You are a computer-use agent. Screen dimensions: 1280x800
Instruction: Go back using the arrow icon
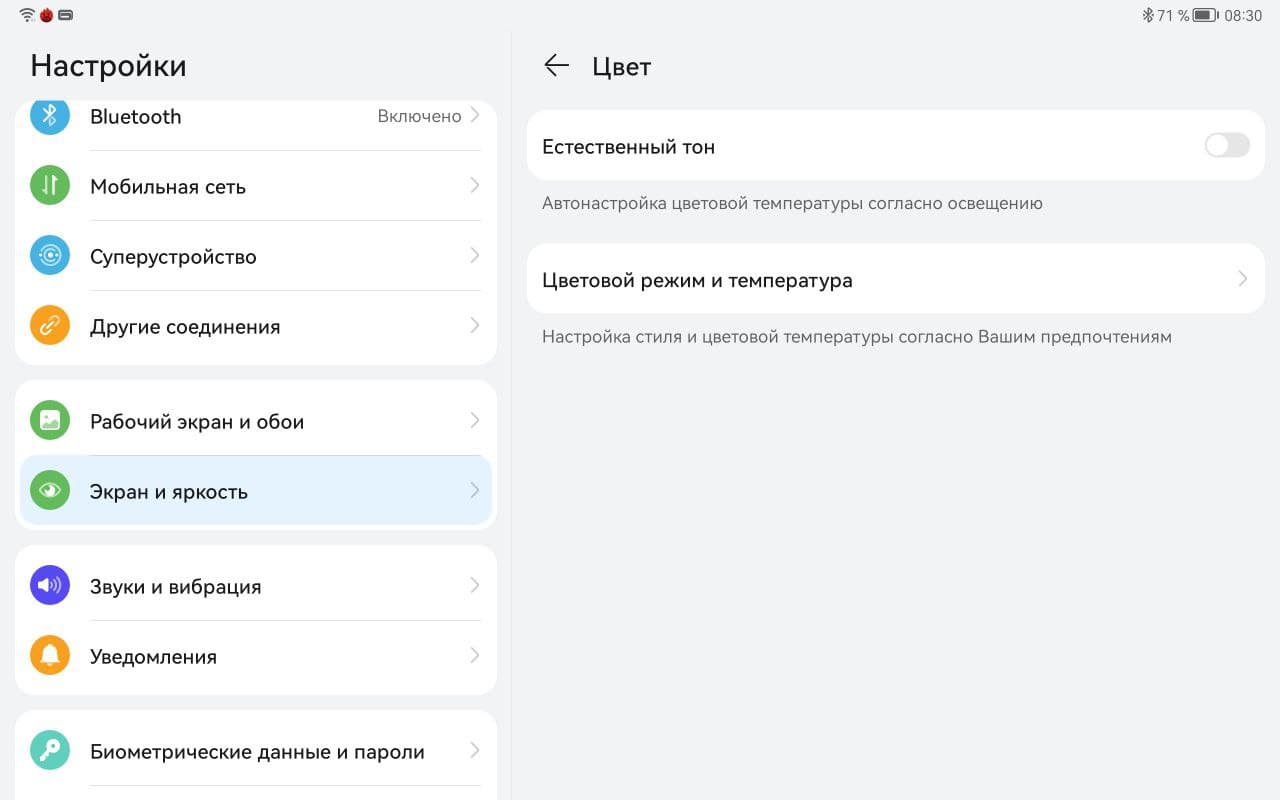pyautogui.click(x=556, y=66)
